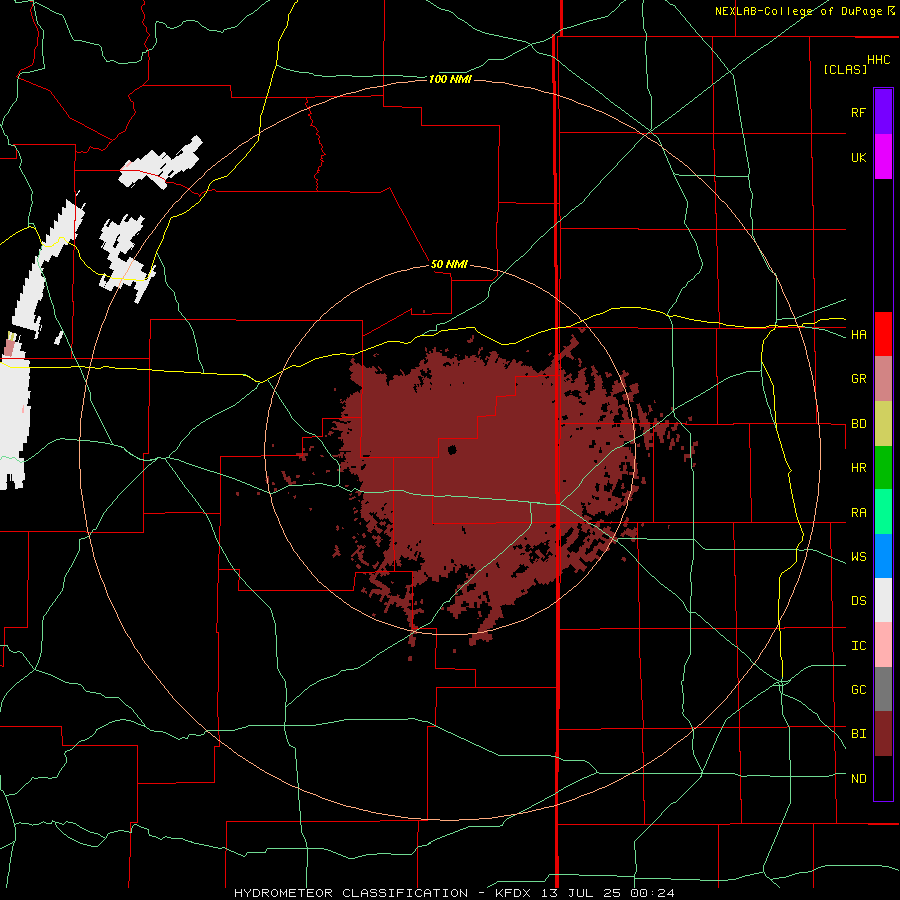Viewport: 900px width, 900px height.
Task: Select the BD yellow legend swatch
Action: click(883, 424)
